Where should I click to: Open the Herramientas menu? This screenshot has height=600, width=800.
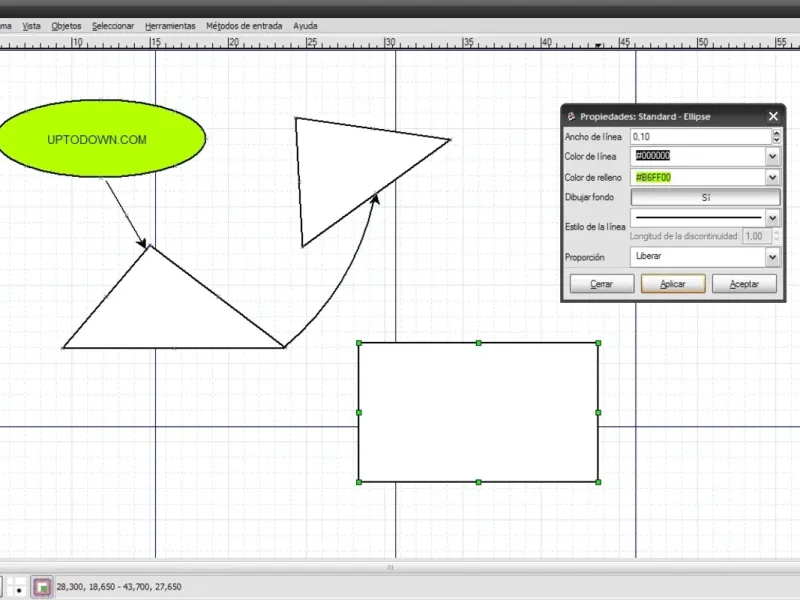coord(170,26)
